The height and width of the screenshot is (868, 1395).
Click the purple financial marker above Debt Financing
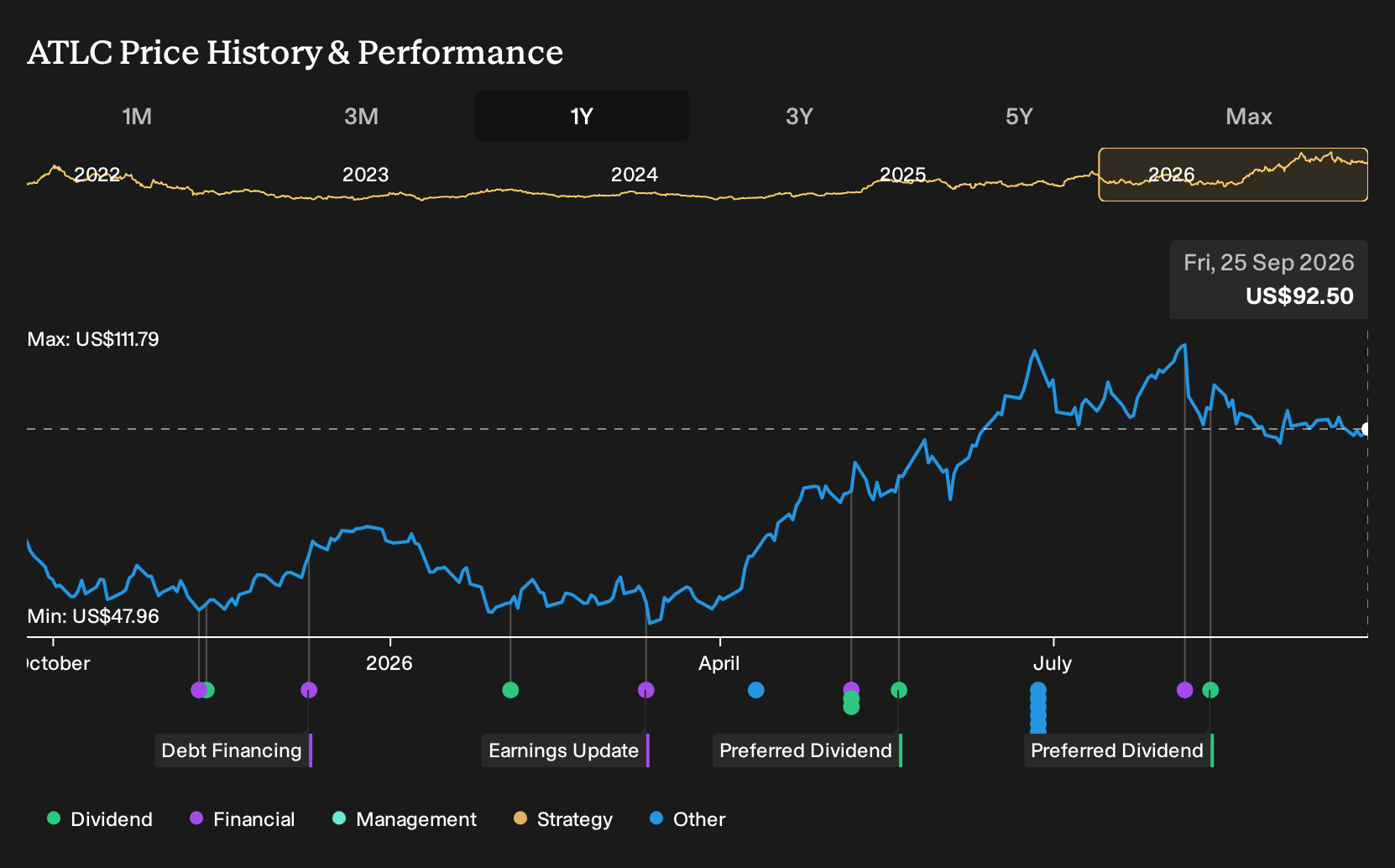[x=309, y=690]
